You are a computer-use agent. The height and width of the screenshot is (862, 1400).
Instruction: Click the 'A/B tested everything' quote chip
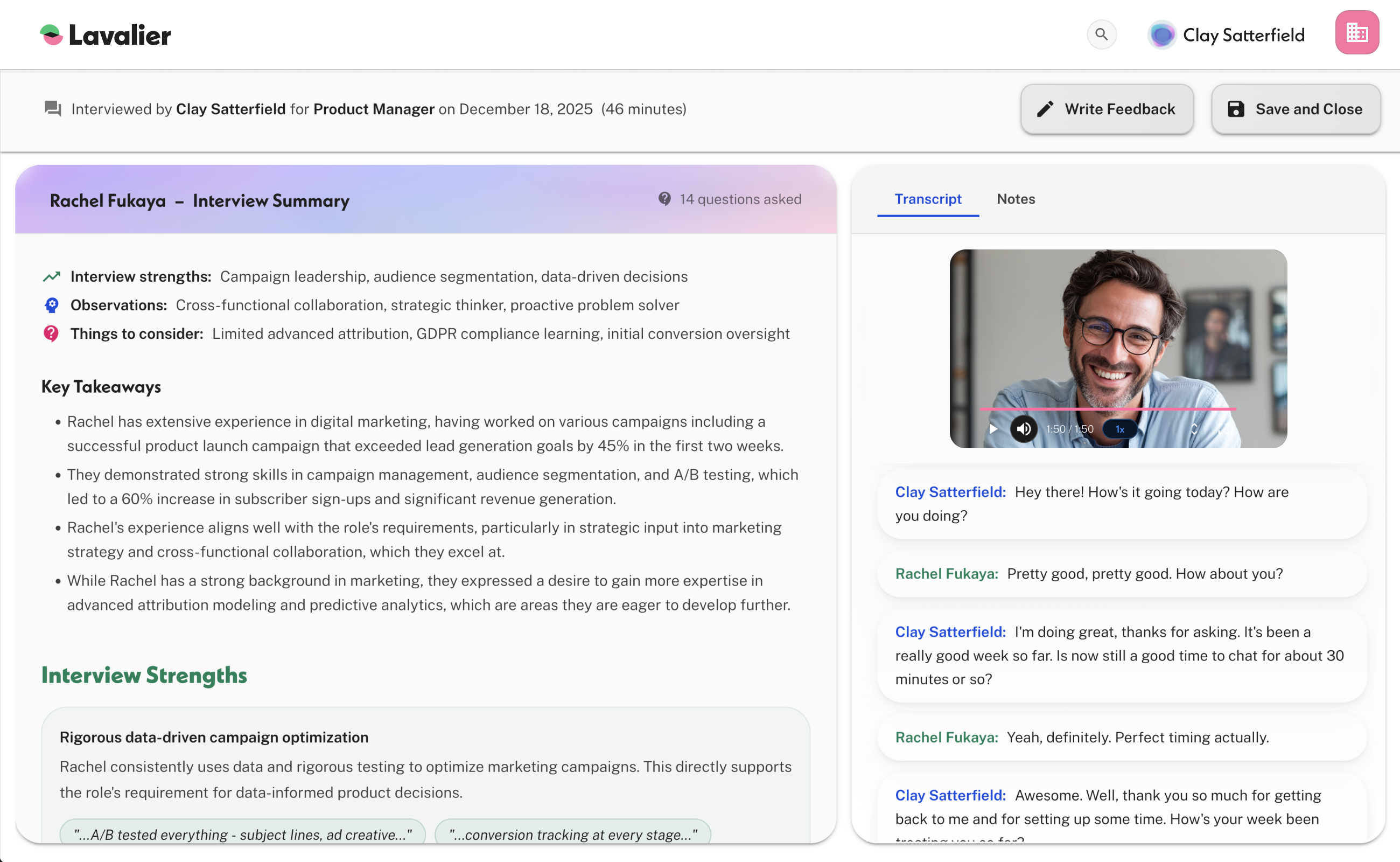(243, 834)
